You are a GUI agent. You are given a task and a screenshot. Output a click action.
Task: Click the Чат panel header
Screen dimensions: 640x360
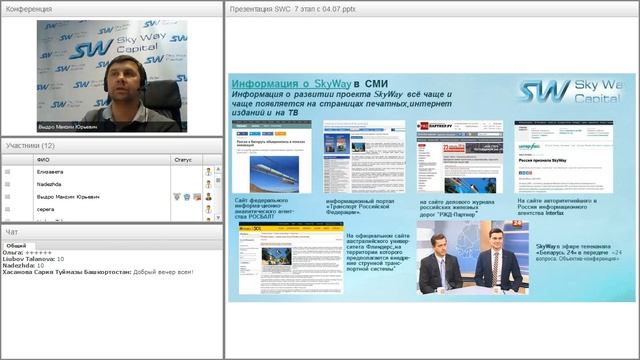pos(112,232)
